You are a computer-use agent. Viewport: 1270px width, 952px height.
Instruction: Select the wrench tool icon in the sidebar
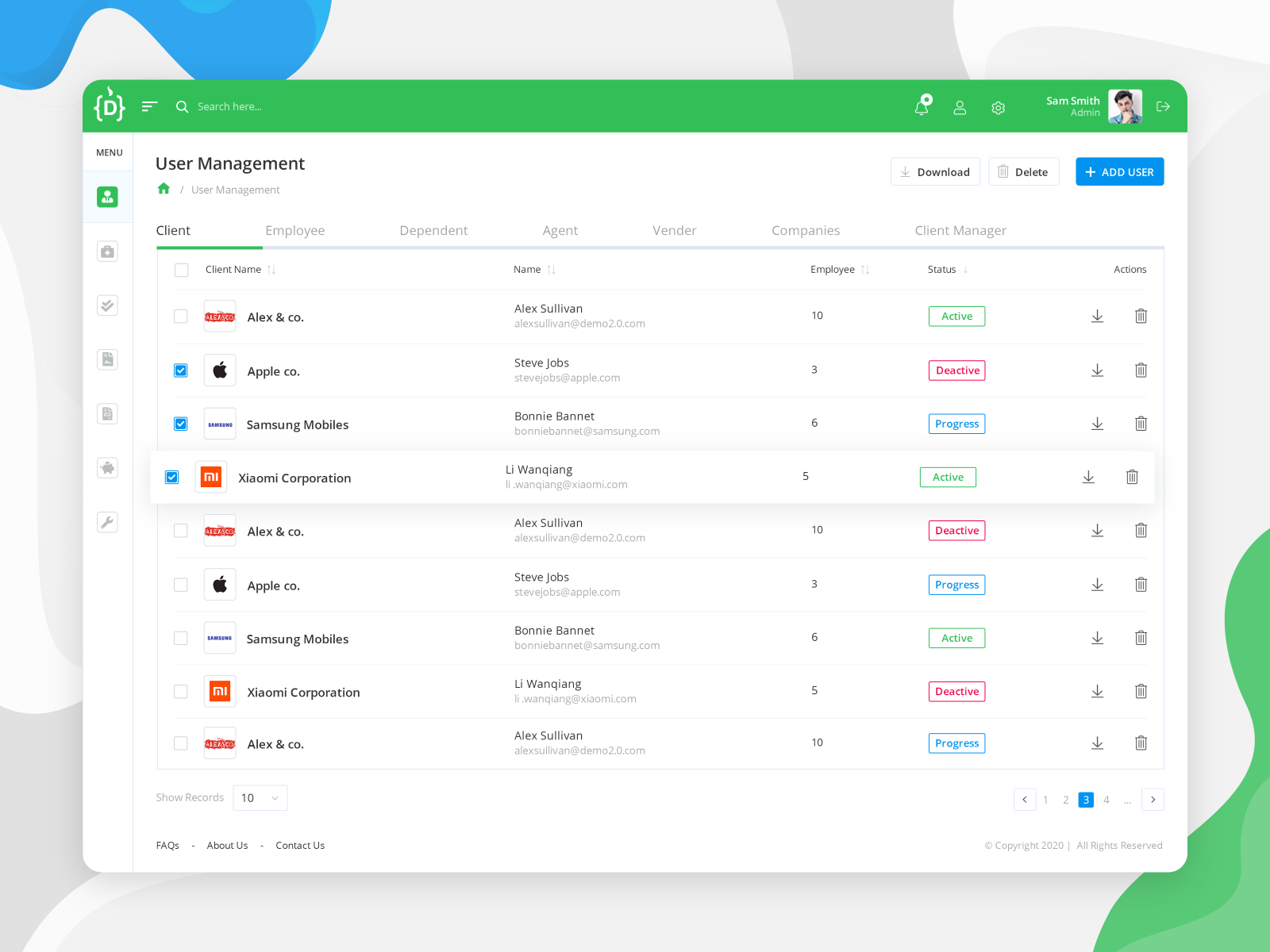pos(108,521)
